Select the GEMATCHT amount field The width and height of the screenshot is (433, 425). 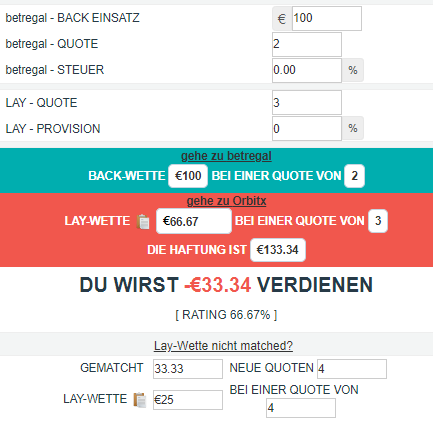point(188,369)
